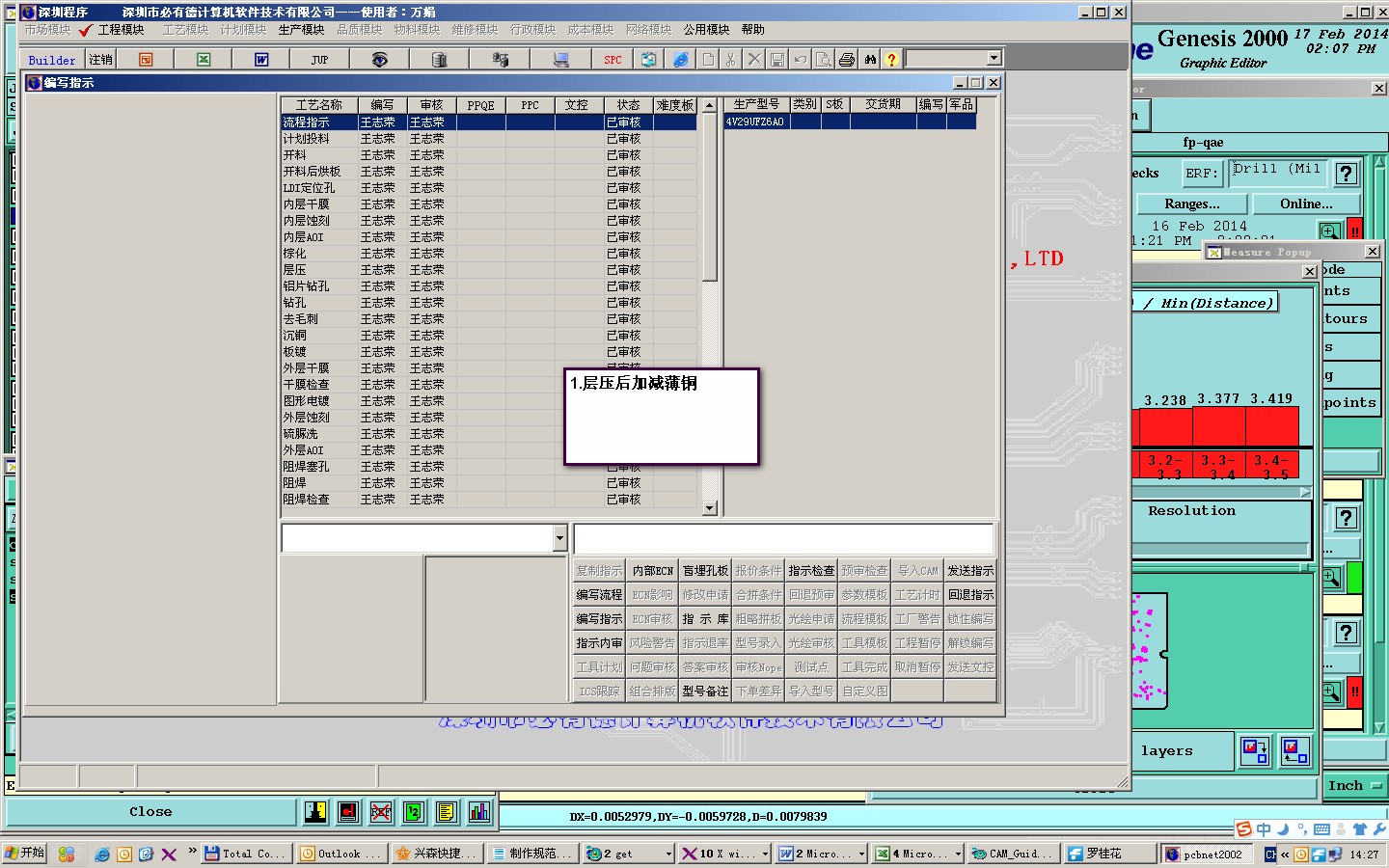The width and height of the screenshot is (1389, 868).
Task: Open Windows 开始 start button
Action: (25, 854)
